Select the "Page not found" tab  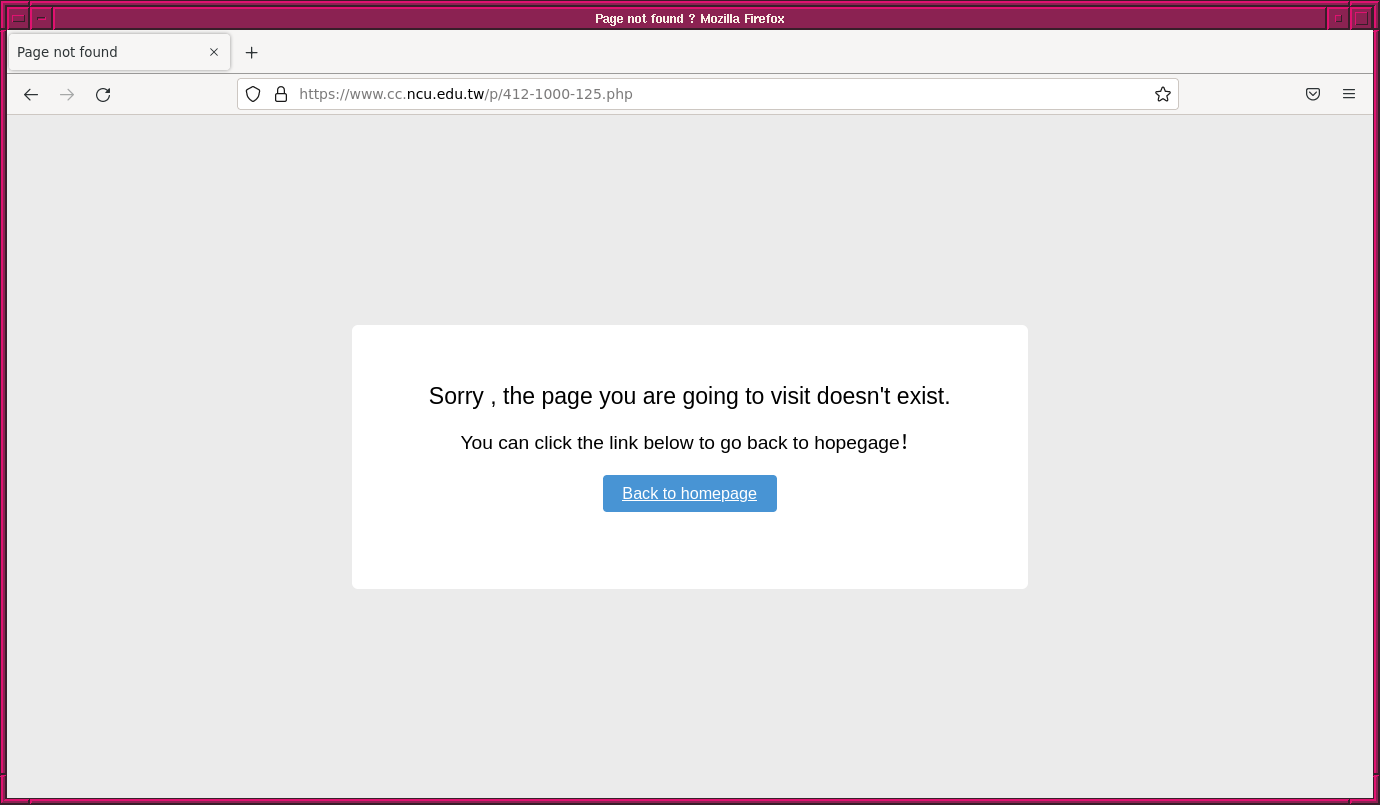(x=100, y=52)
